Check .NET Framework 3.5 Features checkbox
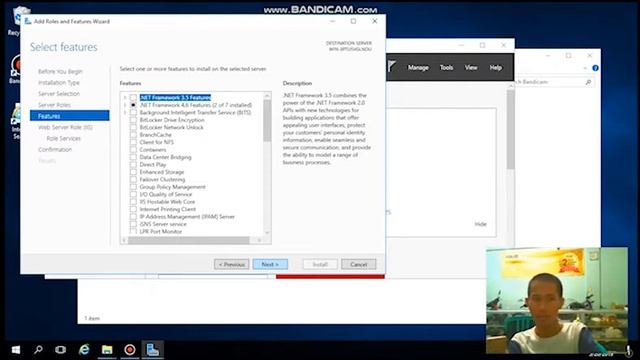 click(133, 98)
